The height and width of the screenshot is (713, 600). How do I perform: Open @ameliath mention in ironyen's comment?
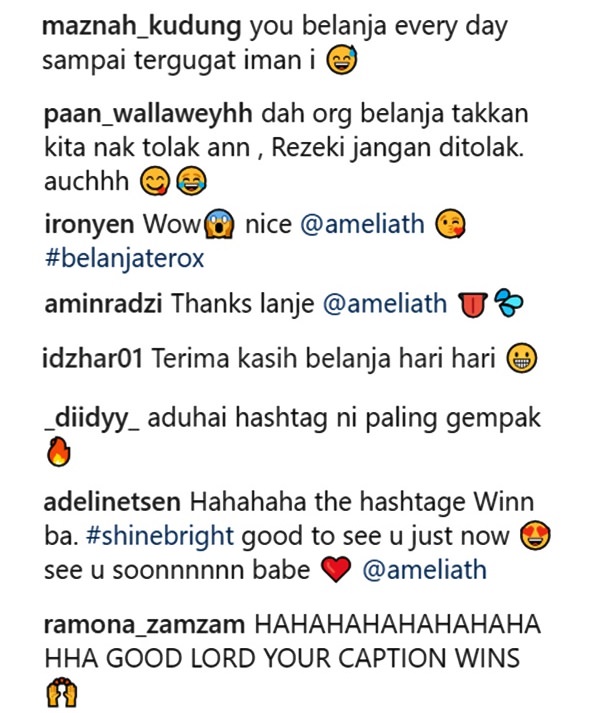pyautogui.click(x=362, y=224)
